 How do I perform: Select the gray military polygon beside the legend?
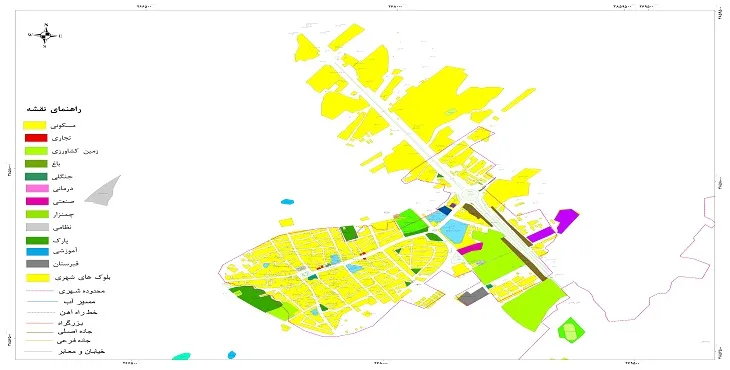(104, 192)
